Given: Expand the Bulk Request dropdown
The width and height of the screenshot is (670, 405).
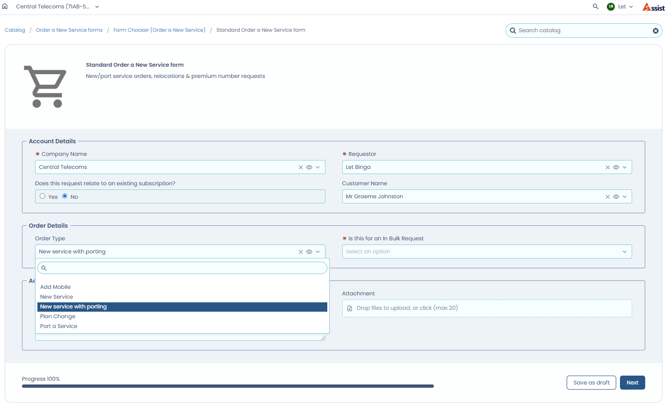Looking at the screenshot, I should [x=487, y=252].
